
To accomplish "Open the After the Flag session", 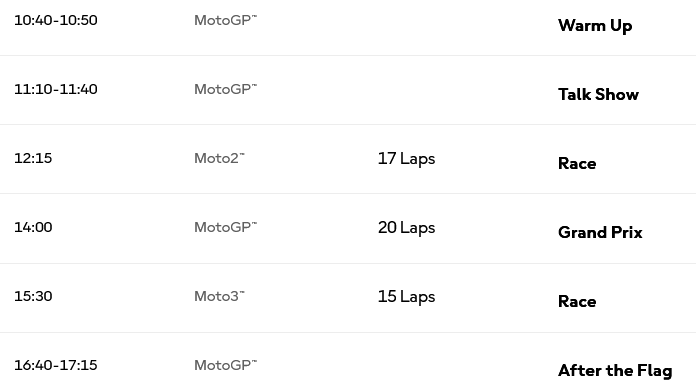I will pyautogui.click(x=615, y=371).
